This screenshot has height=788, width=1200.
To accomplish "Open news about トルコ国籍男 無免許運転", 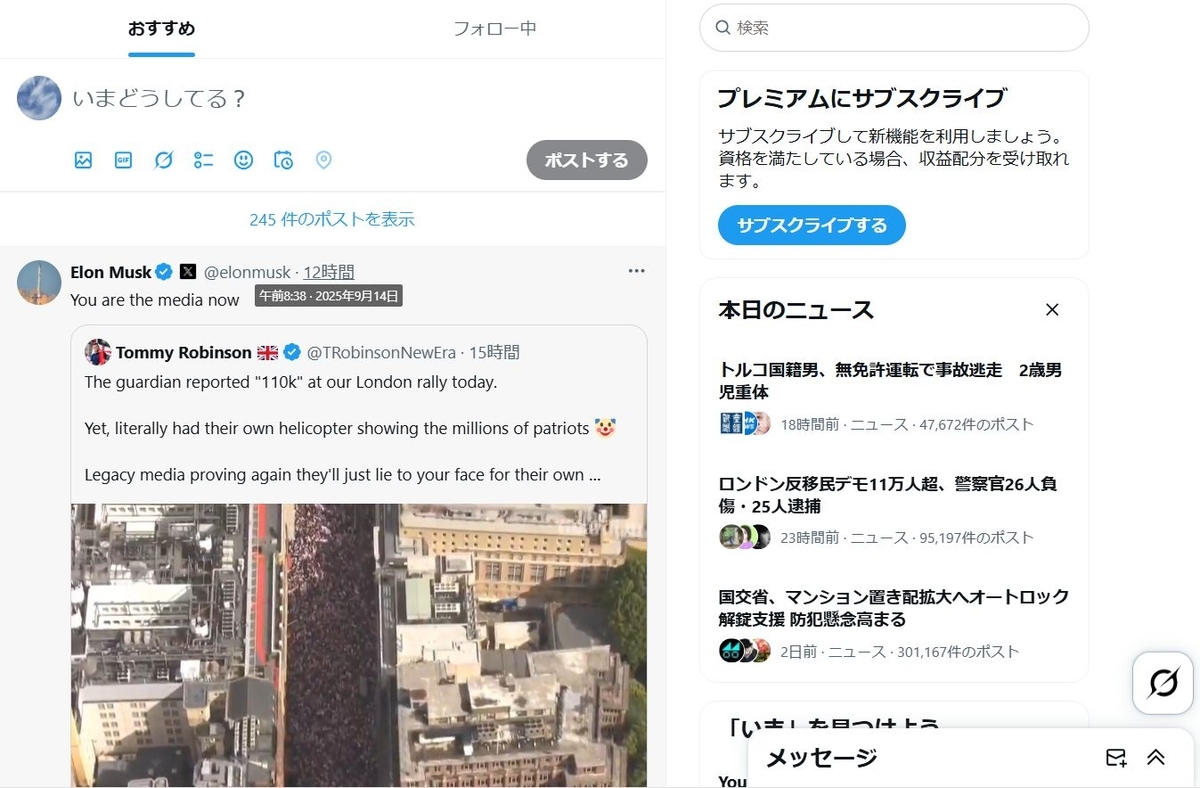I will click(890, 381).
